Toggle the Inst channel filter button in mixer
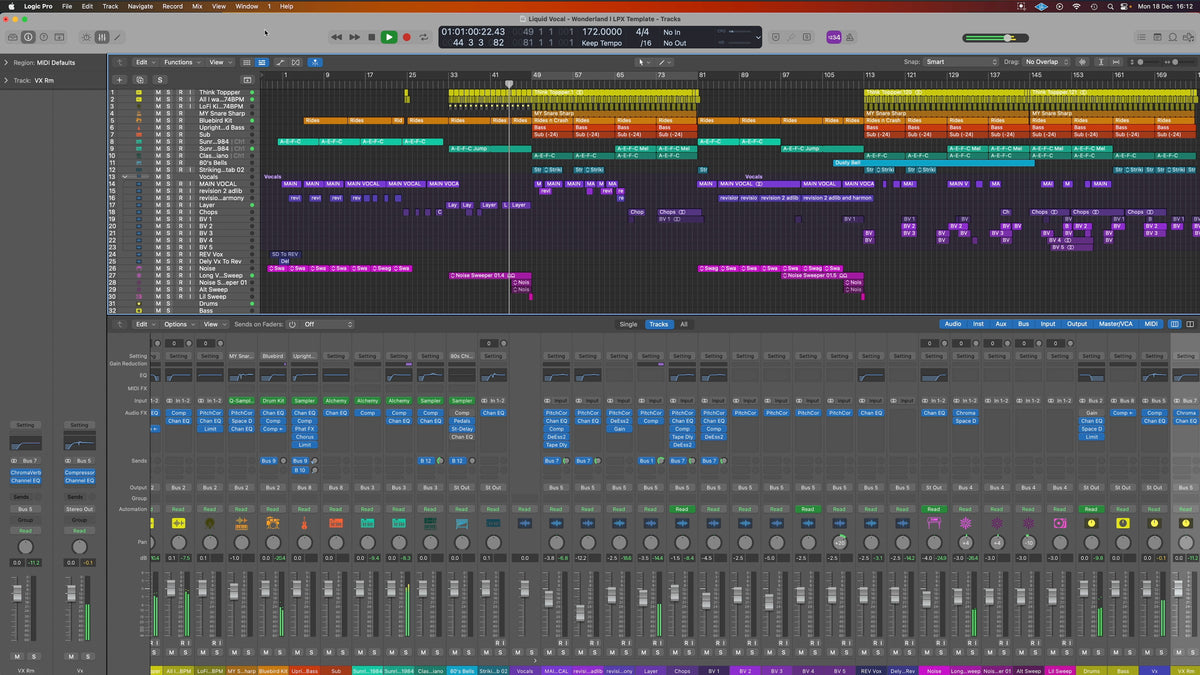1200x675 pixels. click(977, 324)
